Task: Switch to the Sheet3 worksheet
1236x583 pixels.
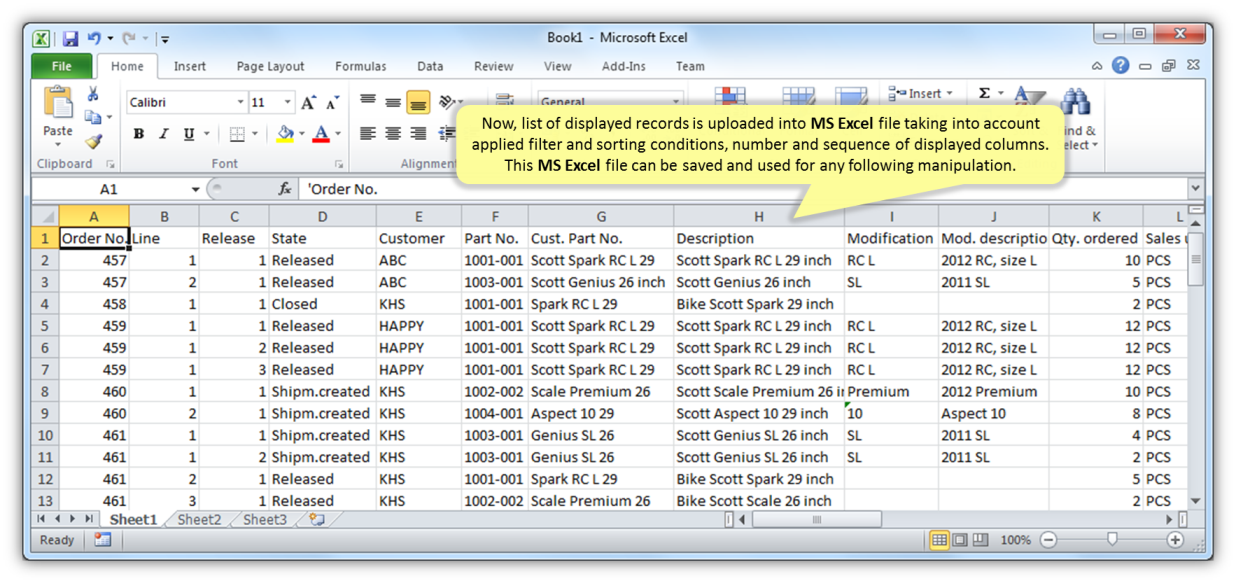Action: coord(264,520)
